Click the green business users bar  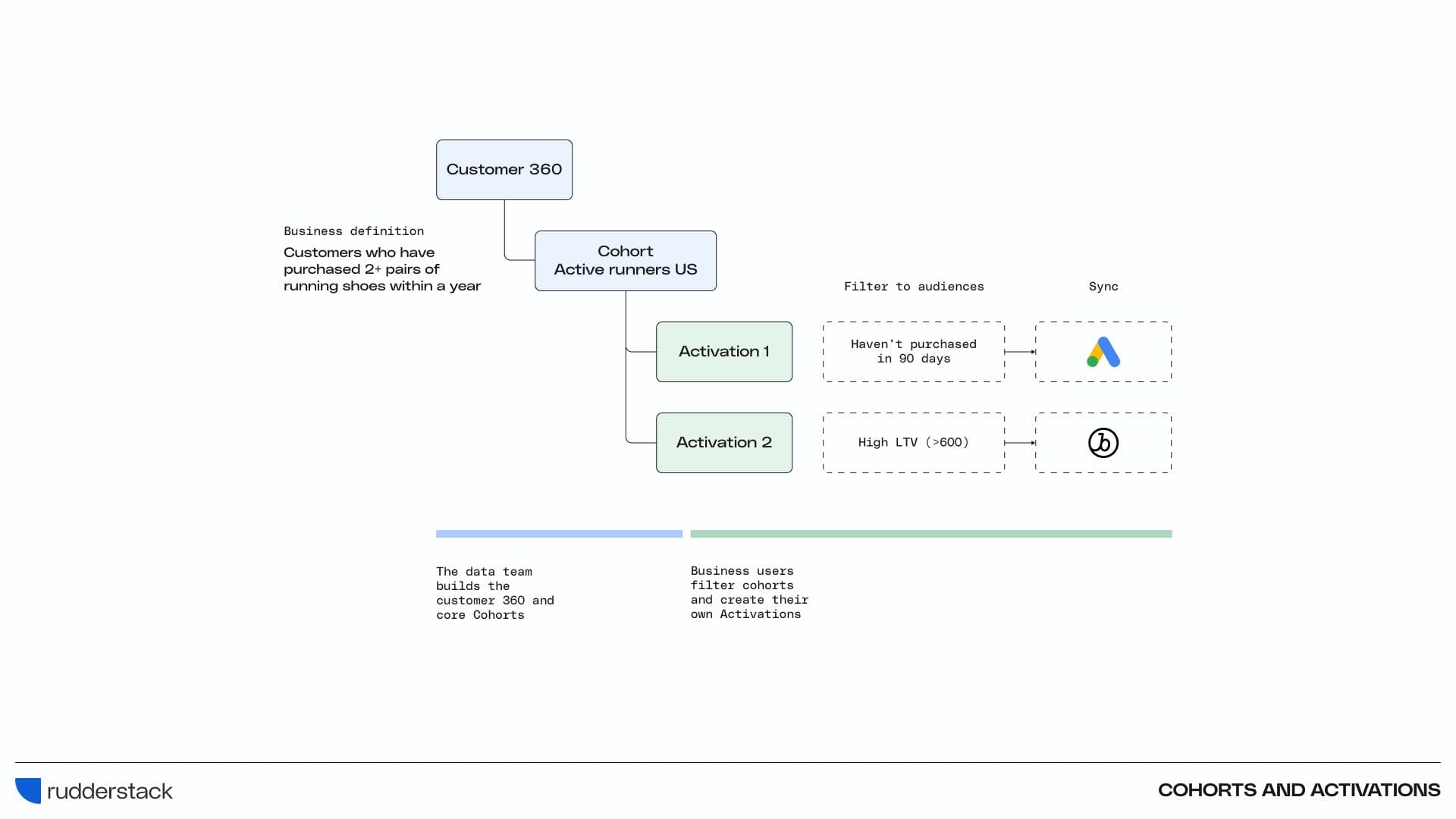tap(931, 534)
